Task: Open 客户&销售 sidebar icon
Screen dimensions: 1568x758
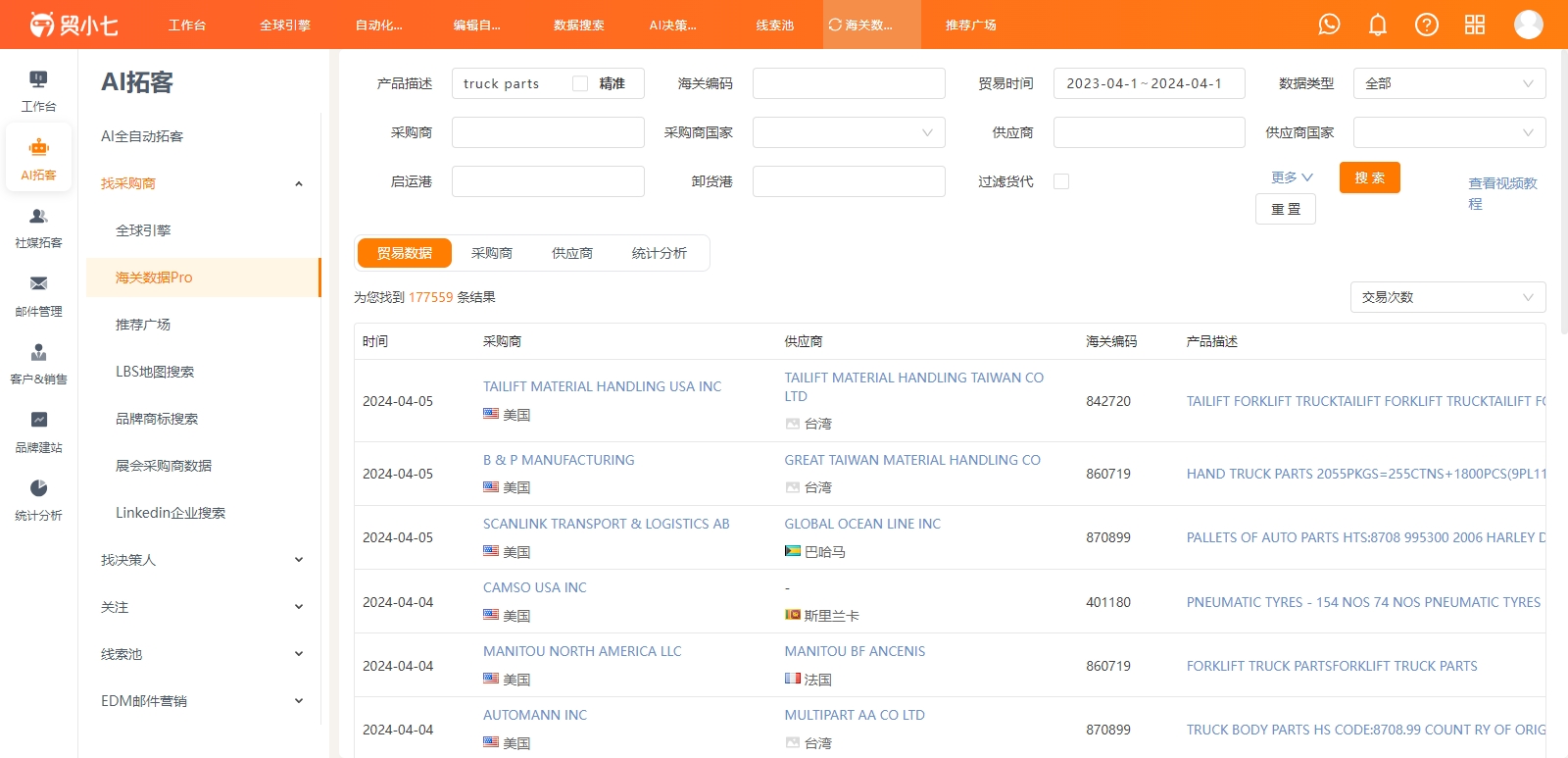Action: [38, 364]
